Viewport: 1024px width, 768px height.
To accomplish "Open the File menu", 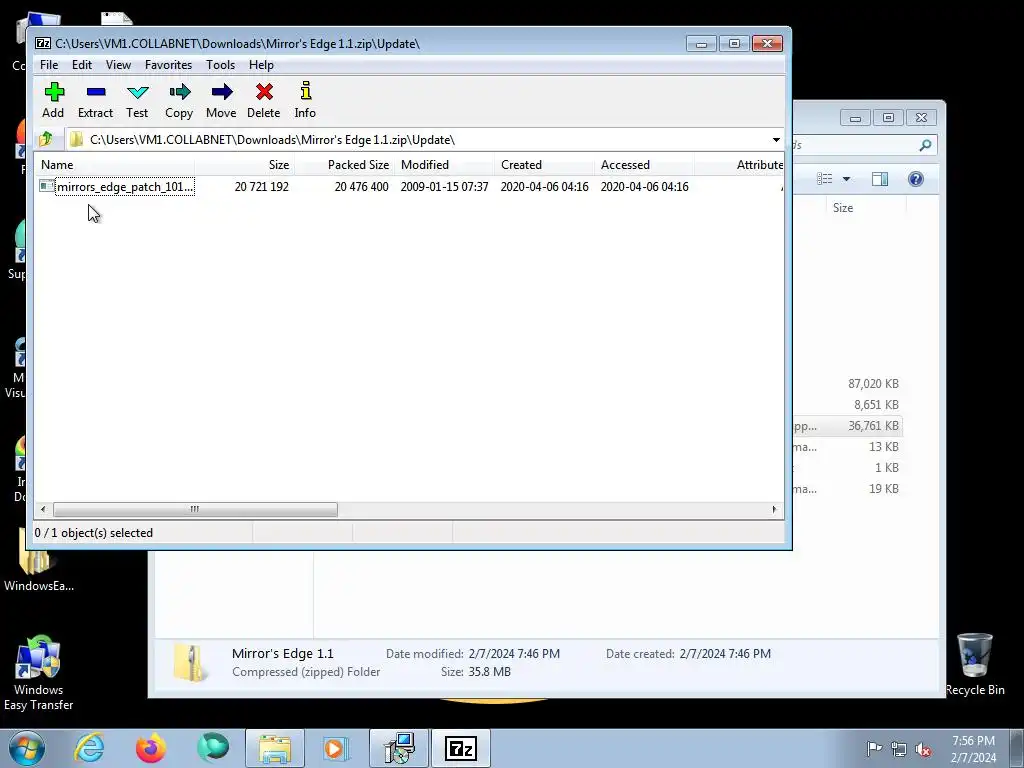I will point(49,65).
